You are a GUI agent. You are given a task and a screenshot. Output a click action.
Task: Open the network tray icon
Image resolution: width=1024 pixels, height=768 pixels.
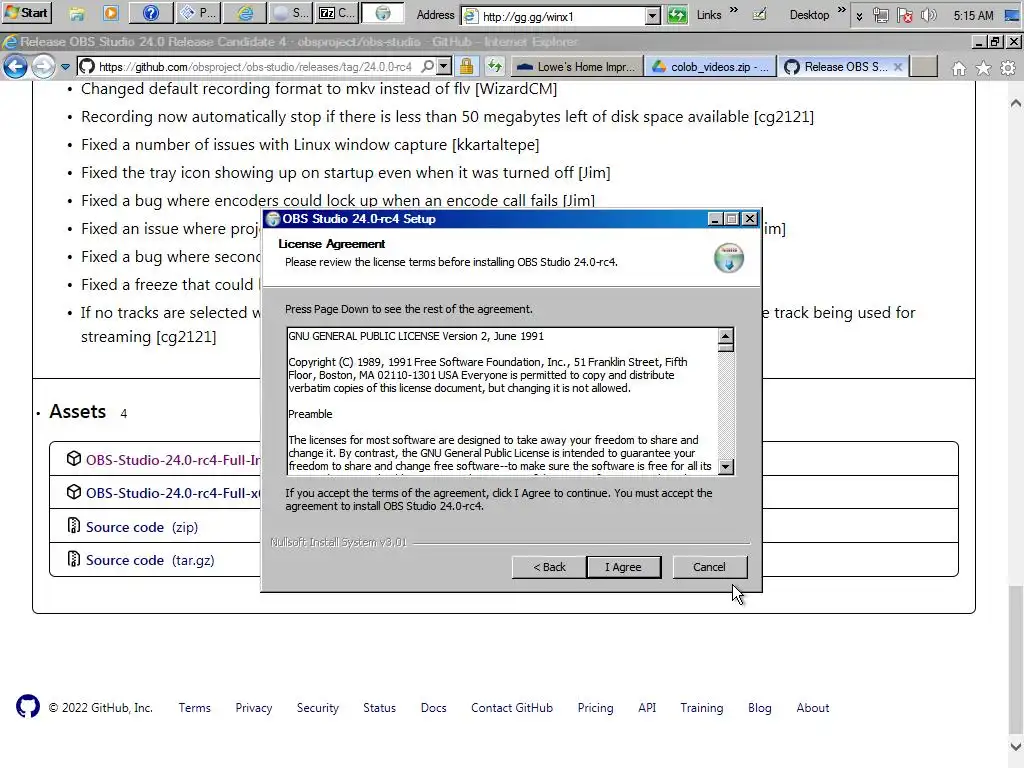(x=880, y=15)
